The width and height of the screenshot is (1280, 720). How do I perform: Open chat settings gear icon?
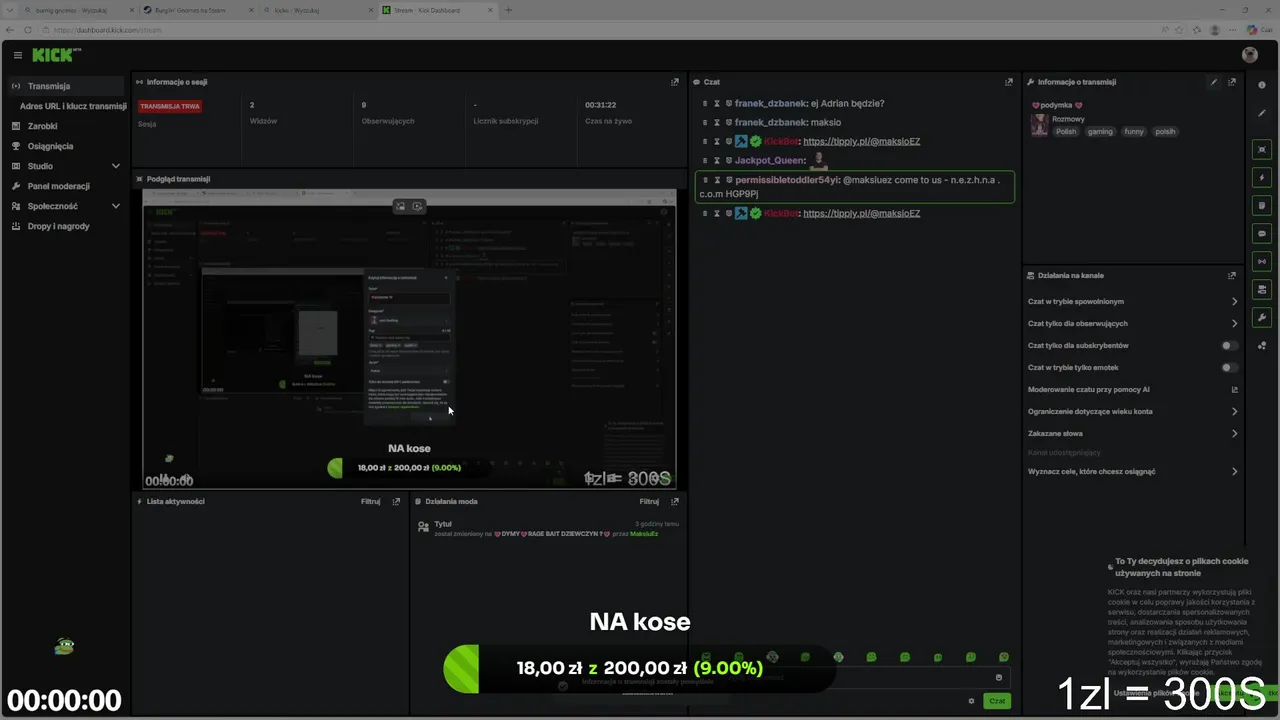click(x=971, y=701)
